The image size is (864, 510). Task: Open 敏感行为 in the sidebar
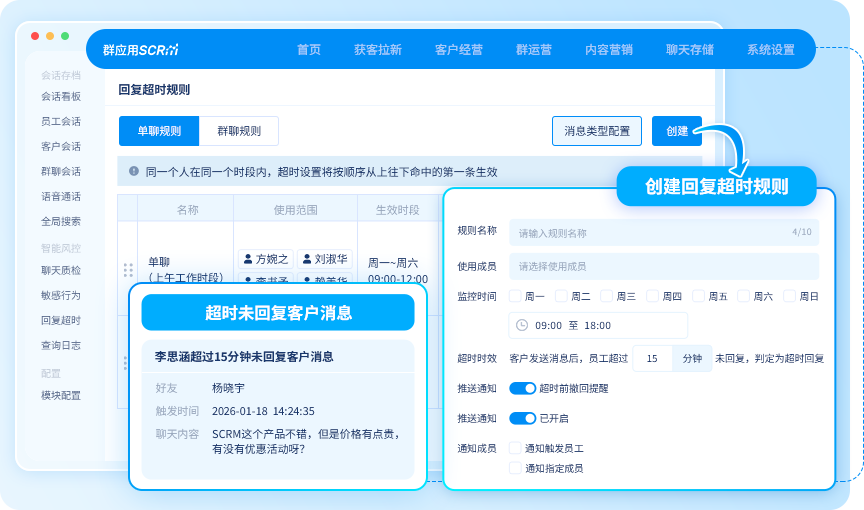pyautogui.click(x=61, y=295)
